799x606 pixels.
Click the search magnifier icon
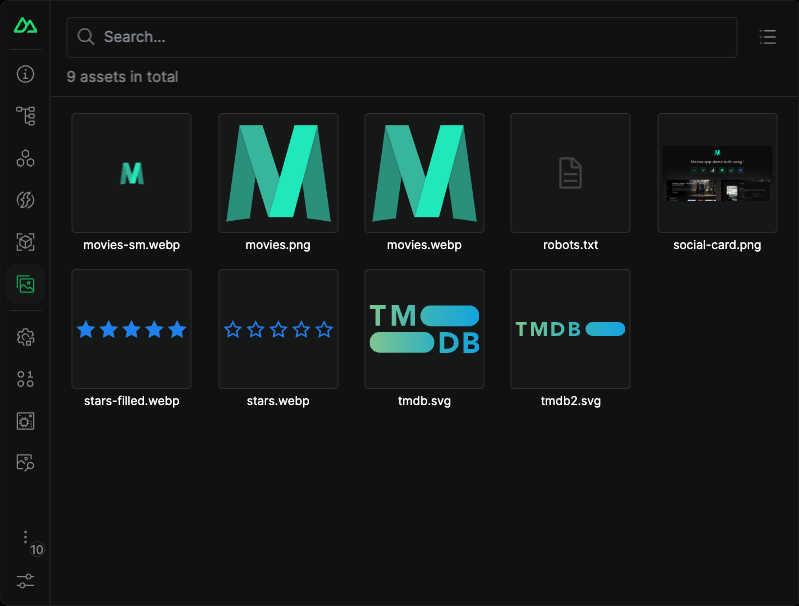86,37
